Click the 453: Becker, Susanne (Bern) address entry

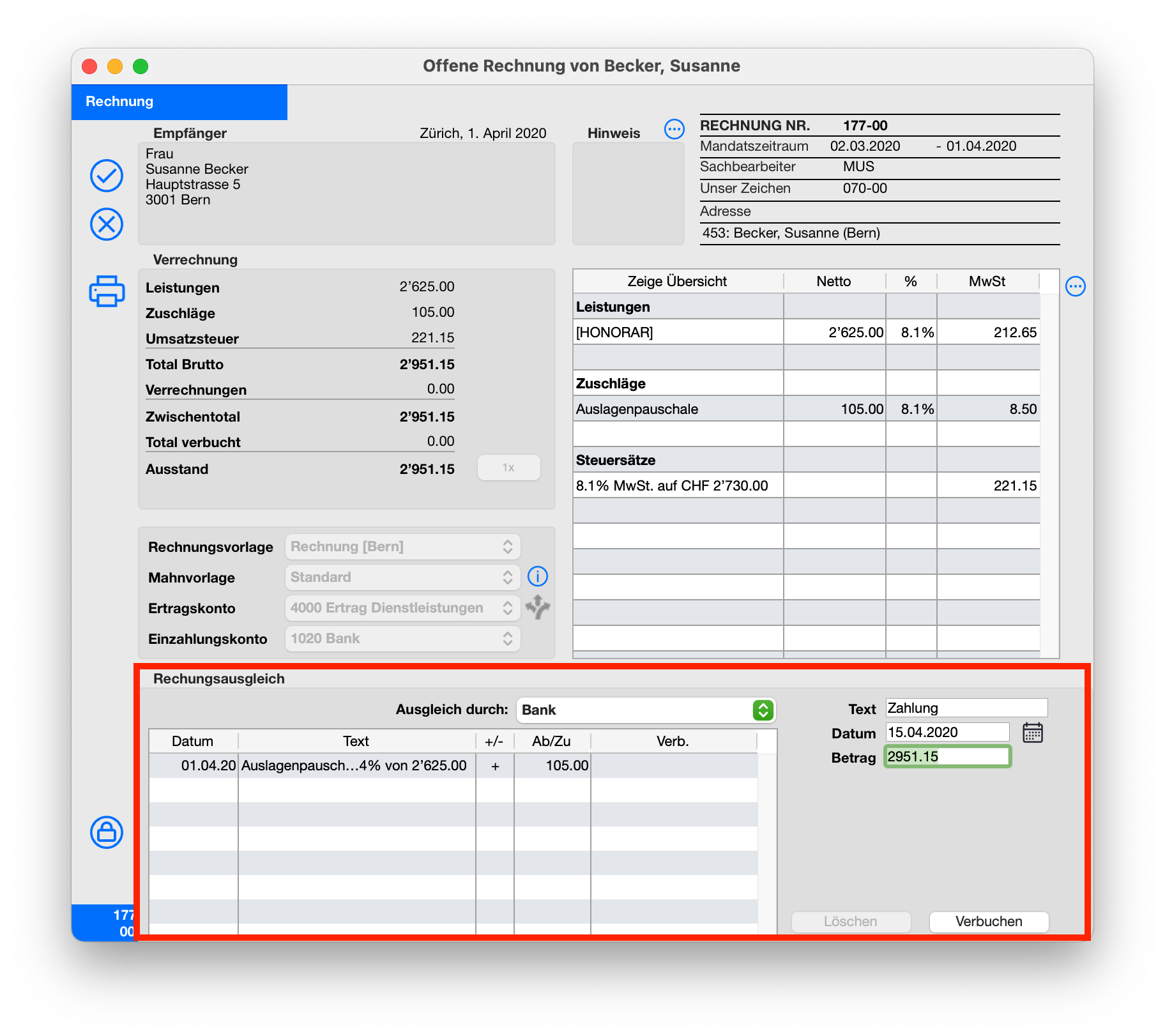[x=791, y=233]
